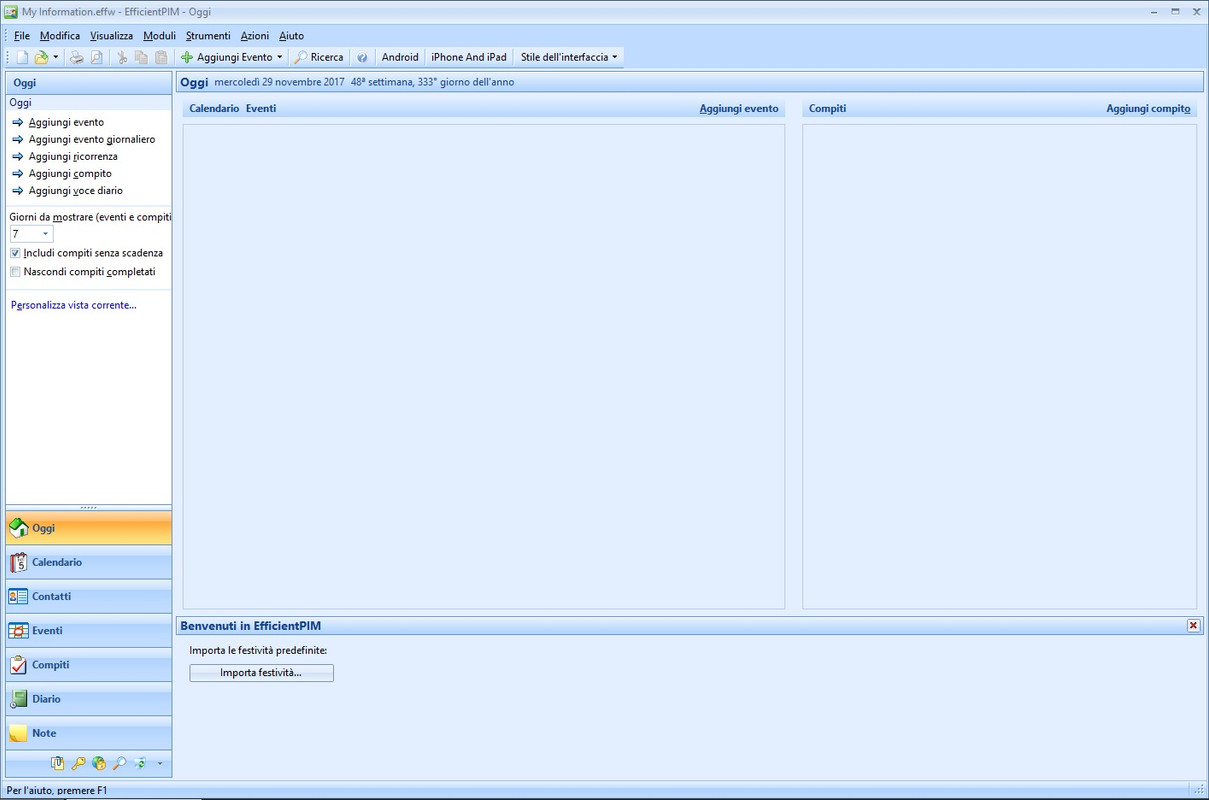
Task: Open the Eventi navigation module
Action: [x=88, y=630]
